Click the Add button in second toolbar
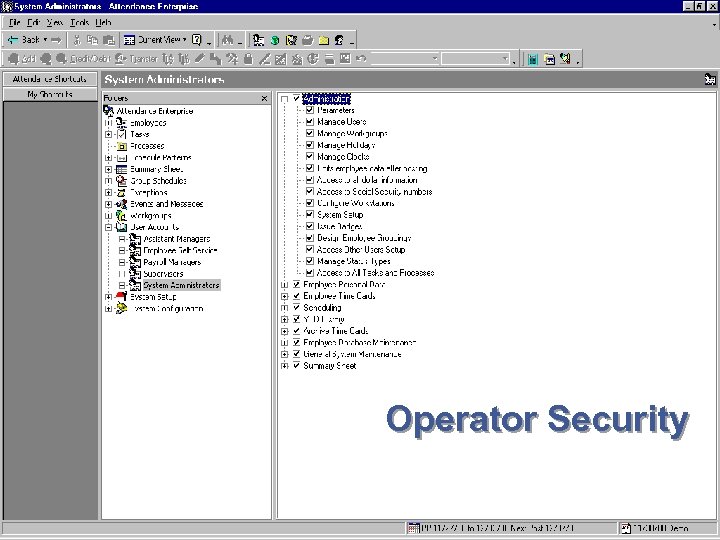This screenshot has height=540, width=720. click(22, 59)
